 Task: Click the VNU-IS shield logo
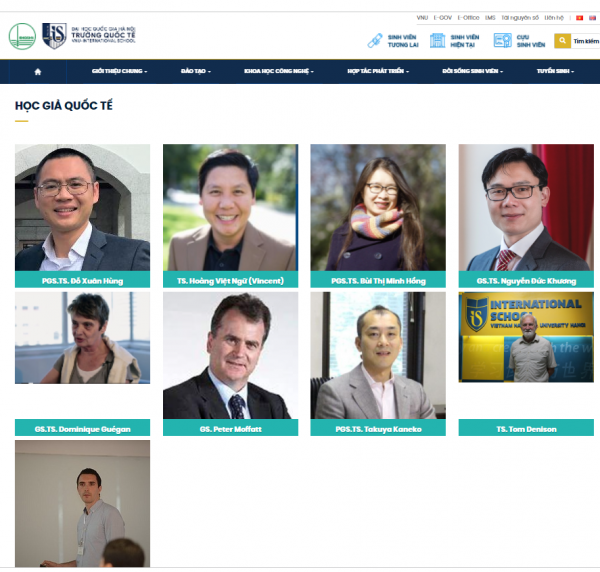pyautogui.click(x=54, y=36)
